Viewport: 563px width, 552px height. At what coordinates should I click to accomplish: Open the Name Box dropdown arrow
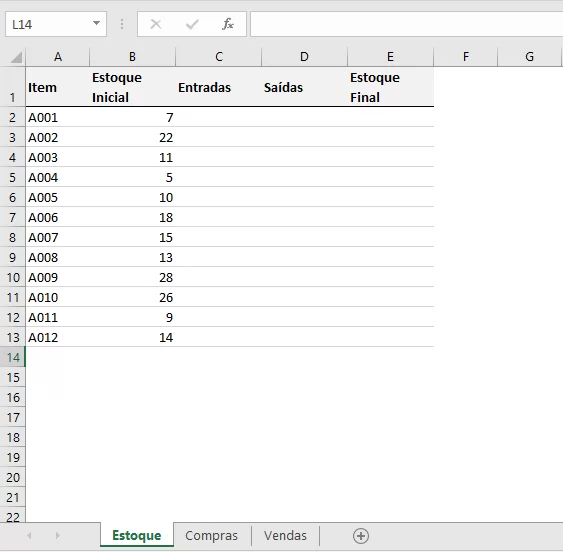click(x=96, y=23)
